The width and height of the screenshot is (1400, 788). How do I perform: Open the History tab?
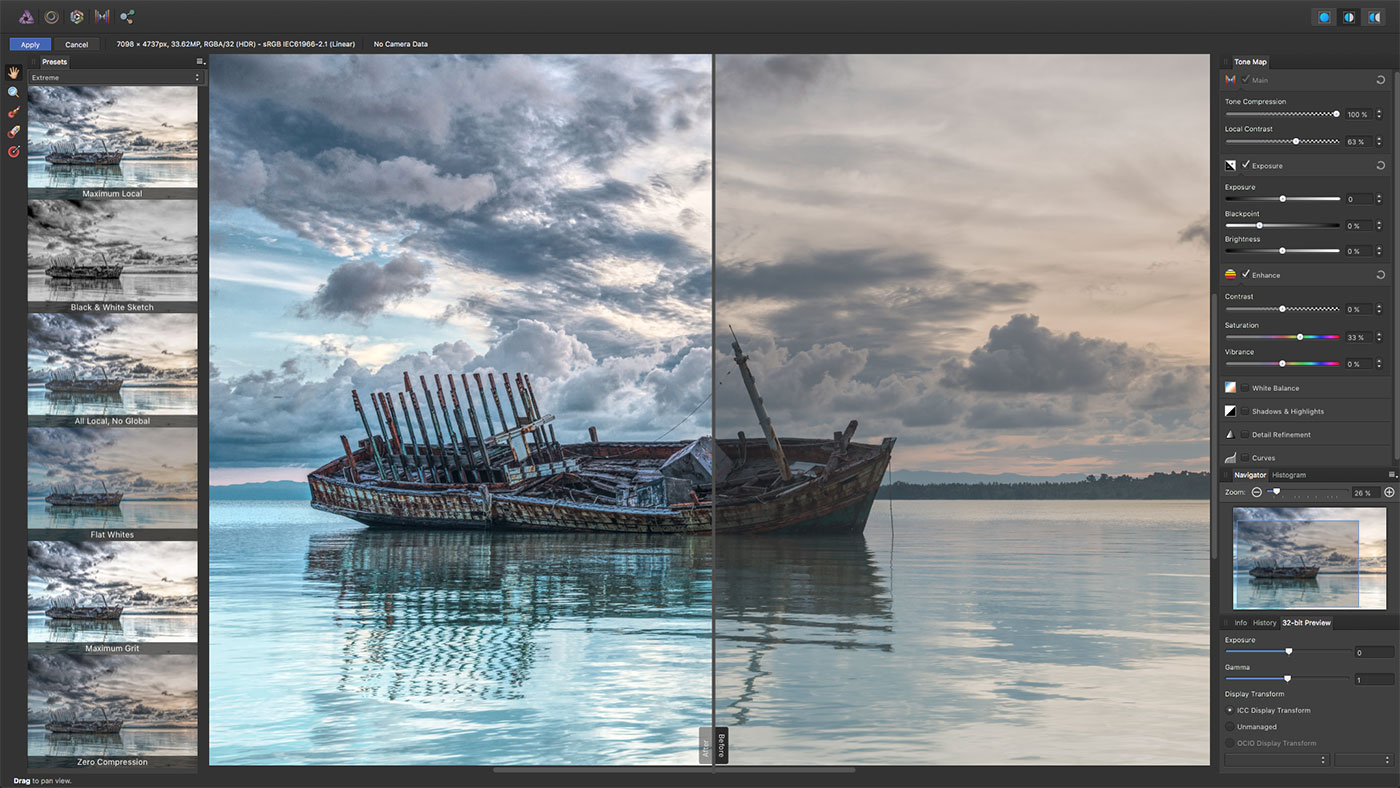(x=1264, y=623)
